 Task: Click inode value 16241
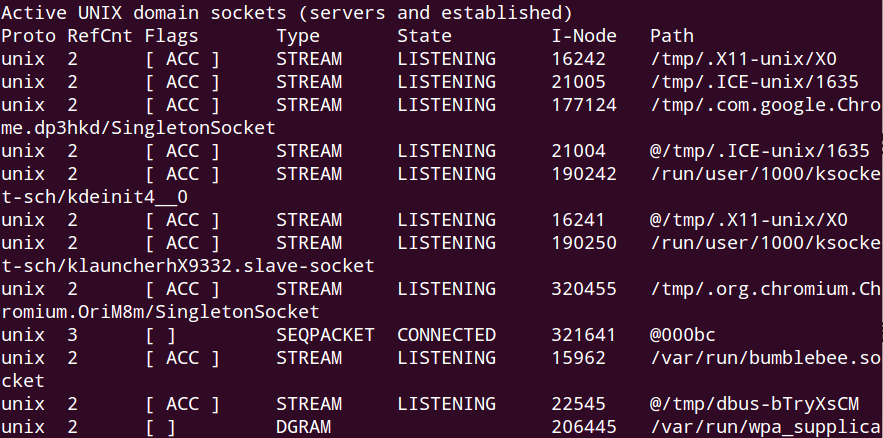click(578, 220)
